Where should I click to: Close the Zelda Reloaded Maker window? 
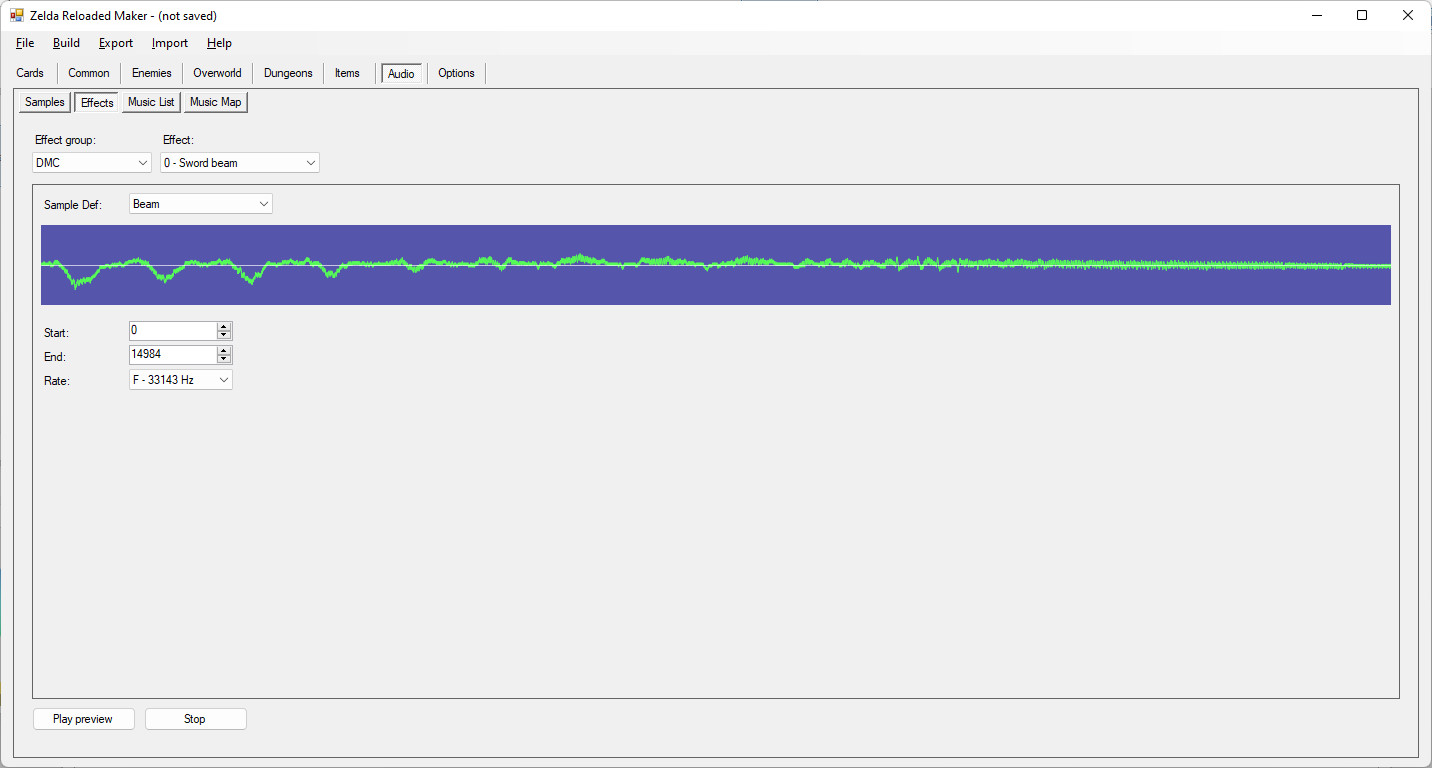click(1408, 15)
